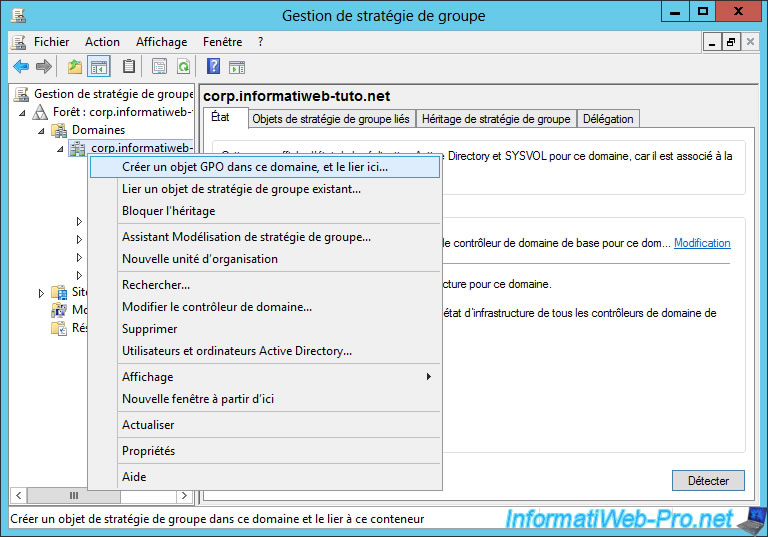Click the Détecter button
The width and height of the screenshot is (768, 537).
click(x=708, y=481)
